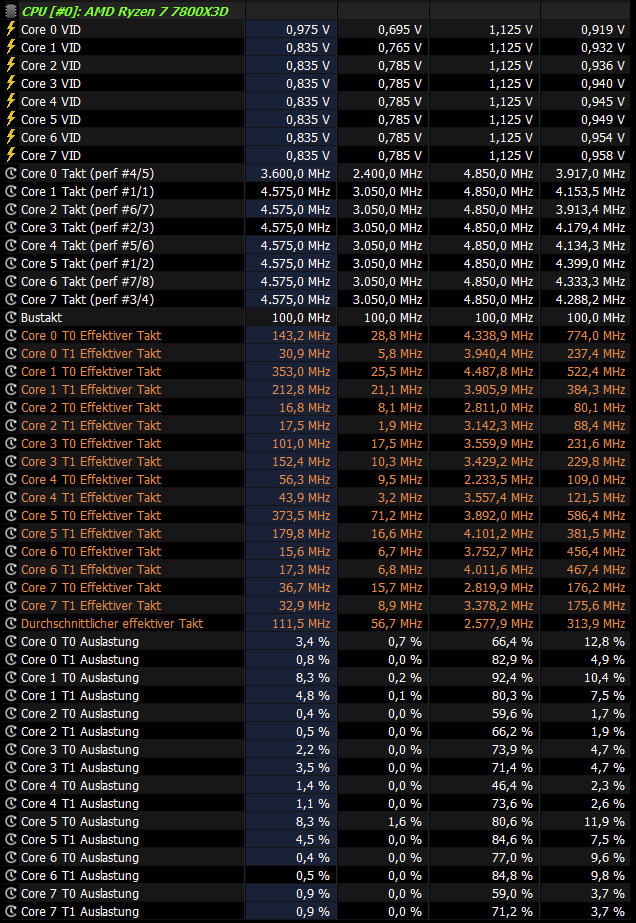Image resolution: width=636 pixels, height=923 pixels.
Task: Select Core 3 T1 Effektiver Takt label
Action: tap(91, 462)
